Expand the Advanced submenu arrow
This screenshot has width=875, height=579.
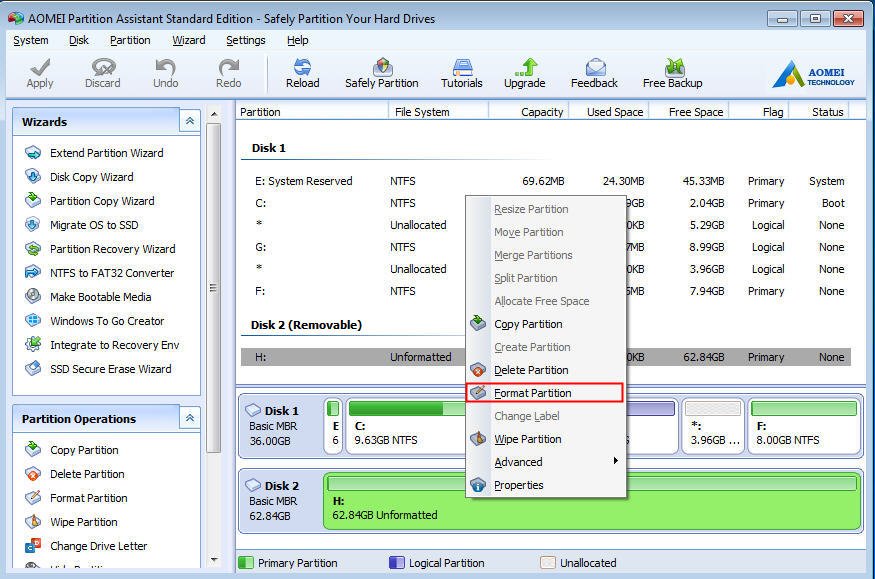coord(616,461)
